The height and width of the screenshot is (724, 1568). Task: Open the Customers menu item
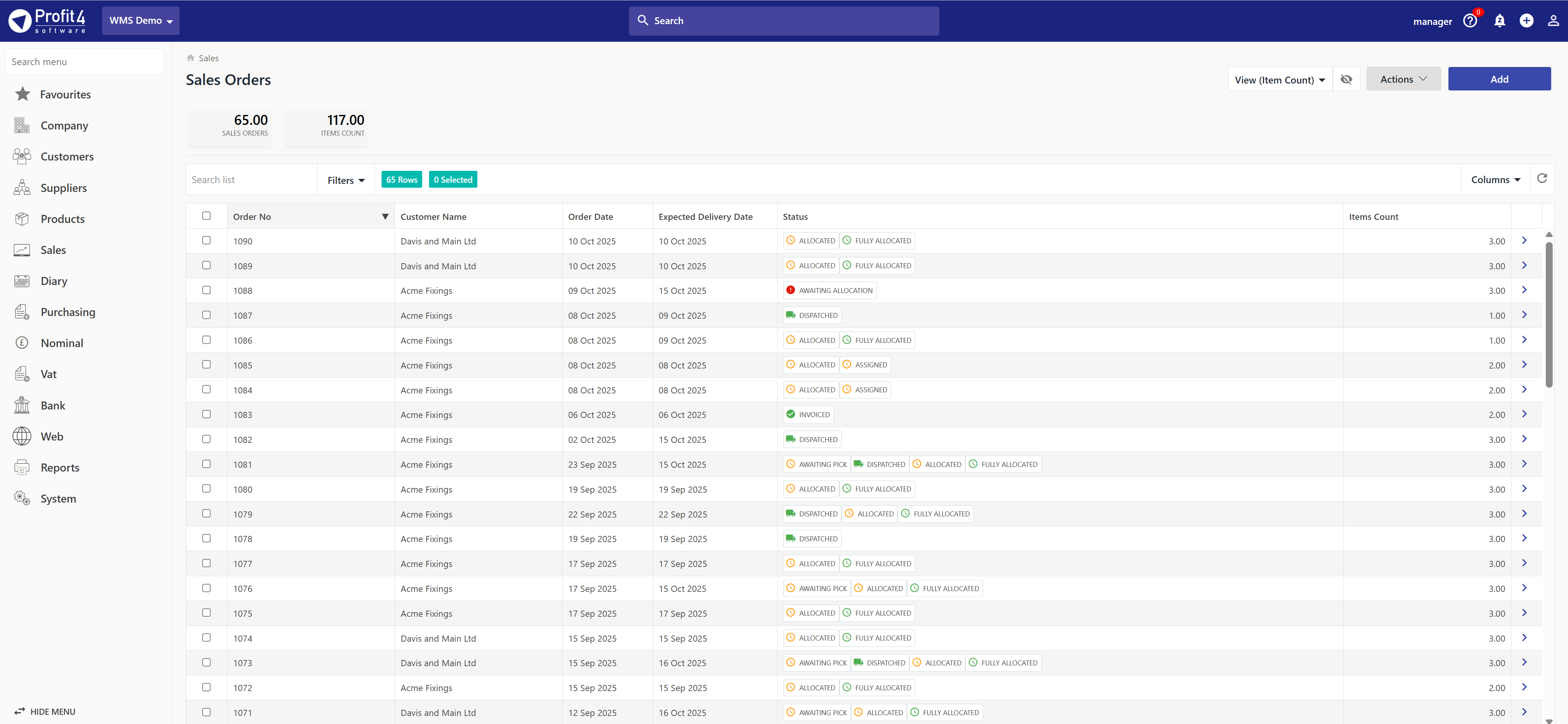coord(67,156)
